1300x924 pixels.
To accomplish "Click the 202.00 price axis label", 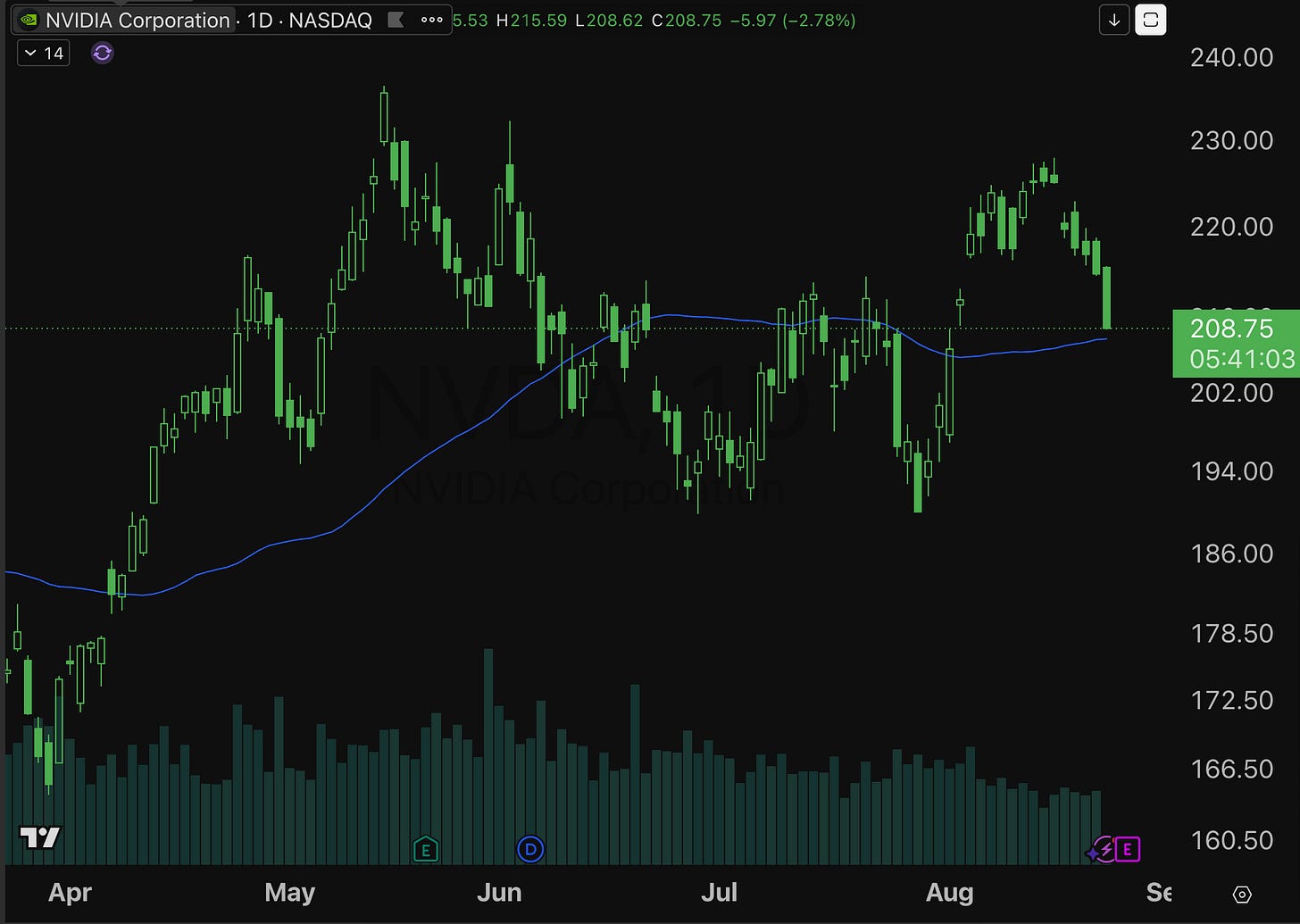I will pos(1231,392).
